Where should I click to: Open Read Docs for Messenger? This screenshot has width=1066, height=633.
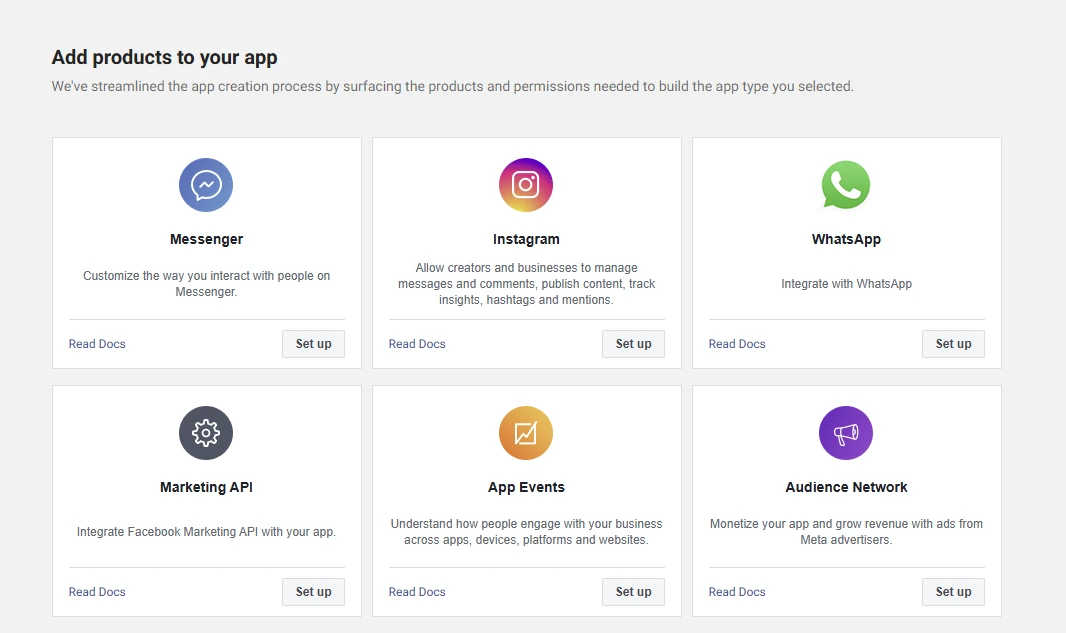97,344
